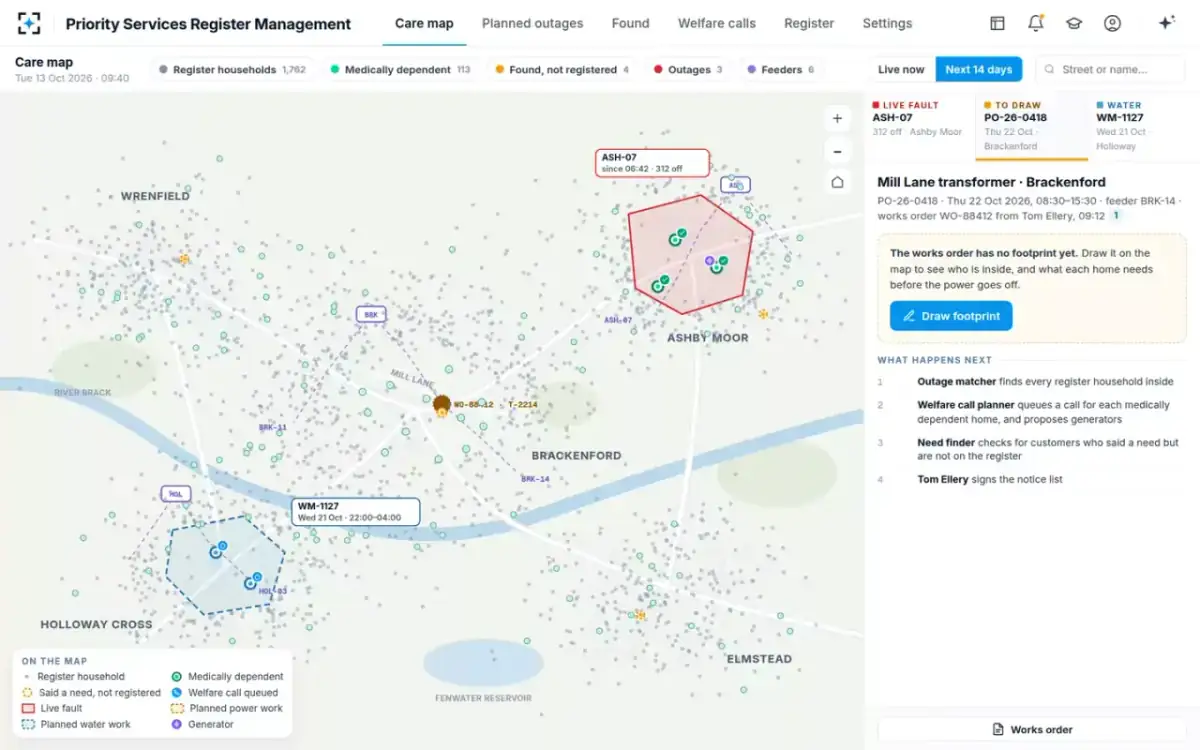Screen dimensions: 1200x750
Task: Click said-a-need marker near Wrenfield
Action: click(x=184, y=259)
